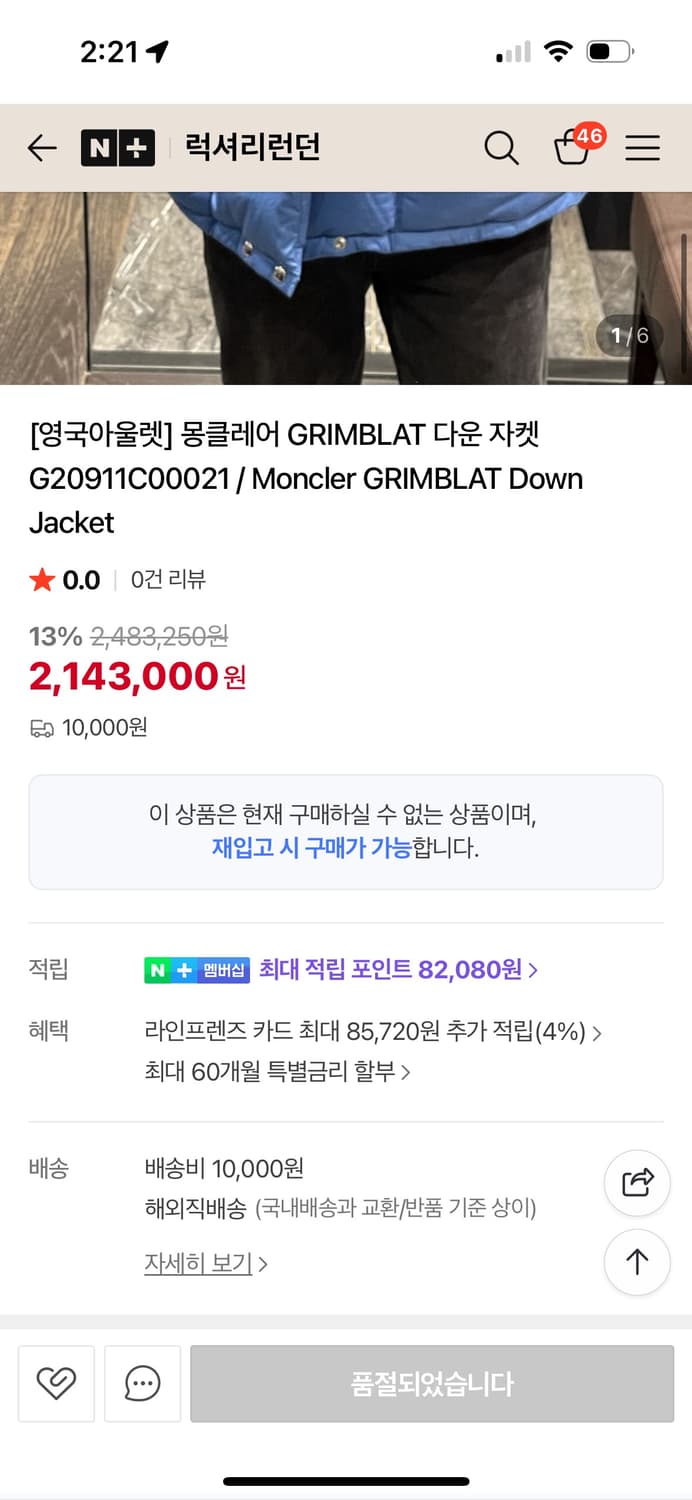Open the hamburger menu
The image size is (692, 1500).
[x=643, y=147]
